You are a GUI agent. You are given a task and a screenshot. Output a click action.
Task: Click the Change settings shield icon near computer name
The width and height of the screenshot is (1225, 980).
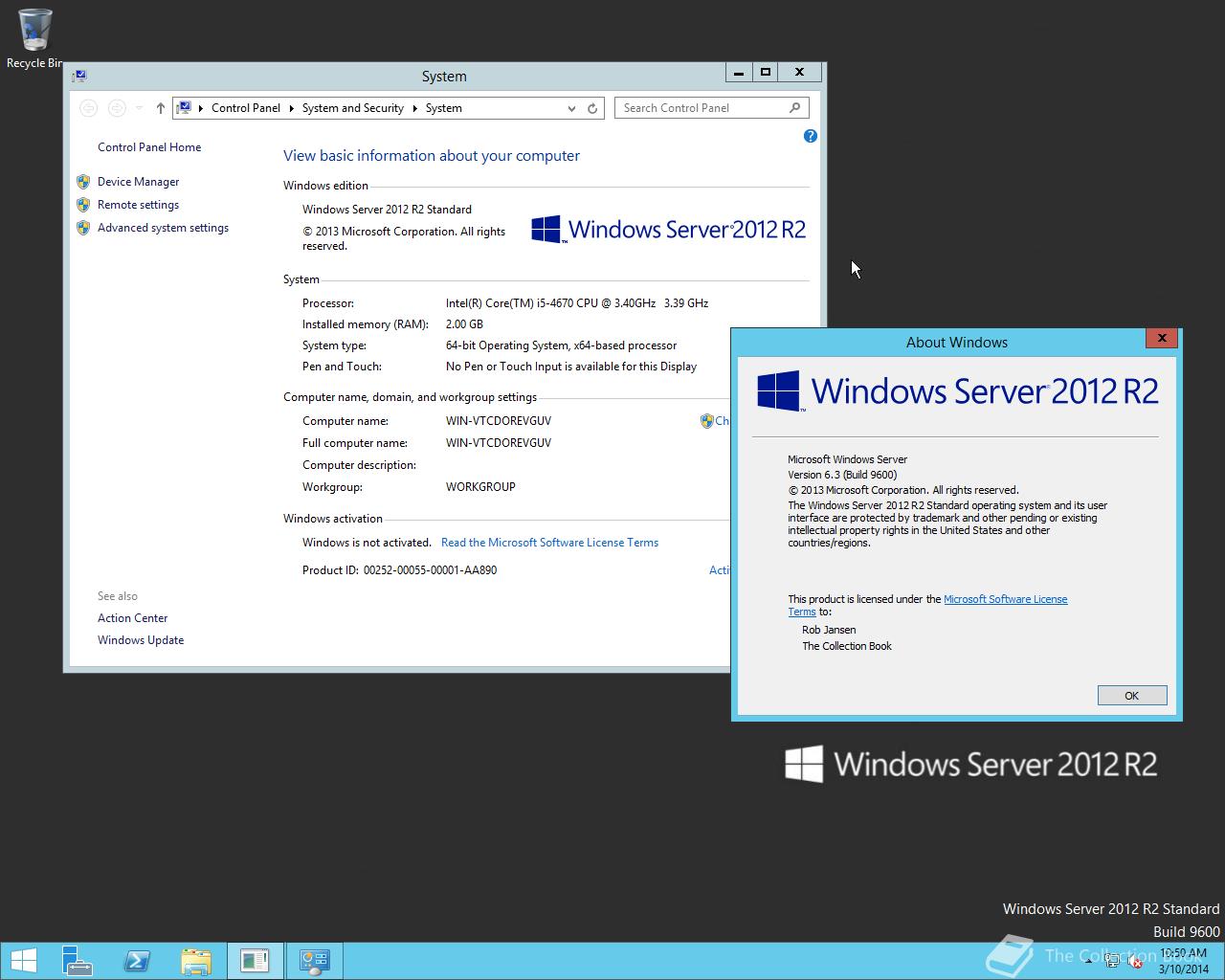pos(706,420)
